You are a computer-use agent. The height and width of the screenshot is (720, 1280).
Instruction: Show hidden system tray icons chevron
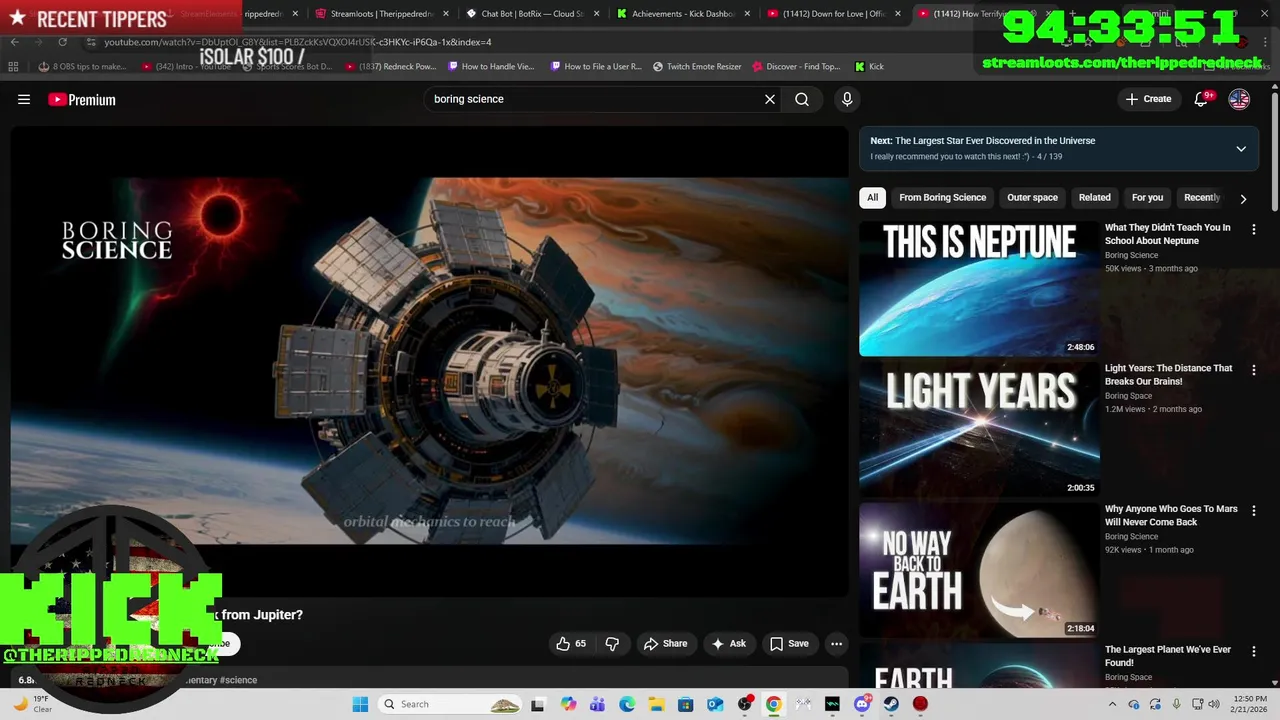1113,704
